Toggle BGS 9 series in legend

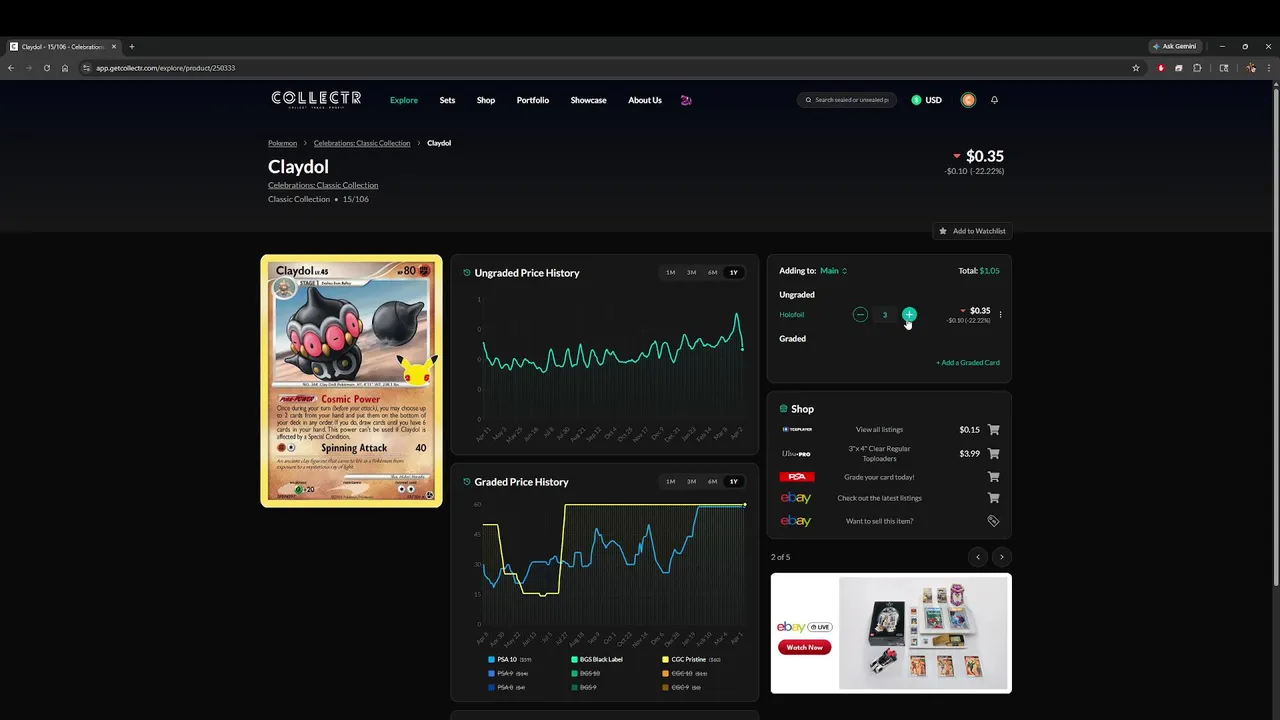tap(584, 688)
